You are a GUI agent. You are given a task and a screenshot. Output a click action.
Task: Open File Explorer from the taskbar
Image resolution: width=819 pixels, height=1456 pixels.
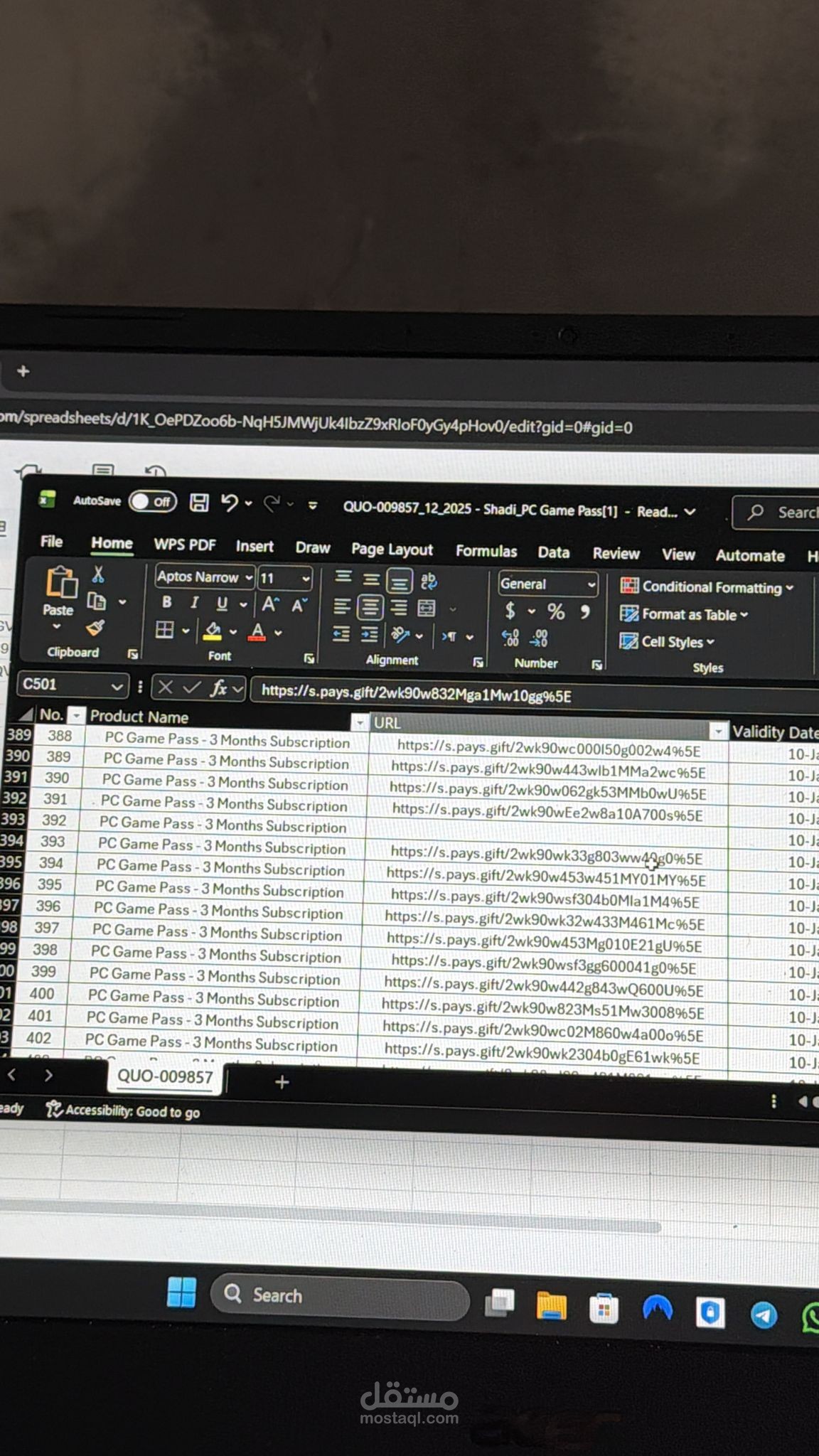coord(552,1305)
